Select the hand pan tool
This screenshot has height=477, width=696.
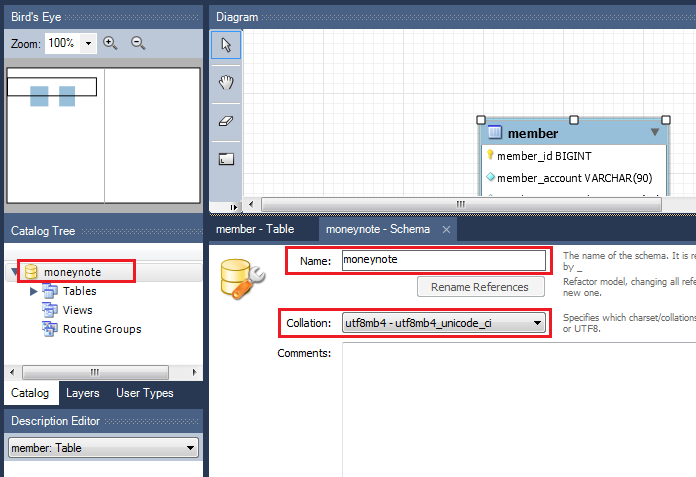pos(226,82)
